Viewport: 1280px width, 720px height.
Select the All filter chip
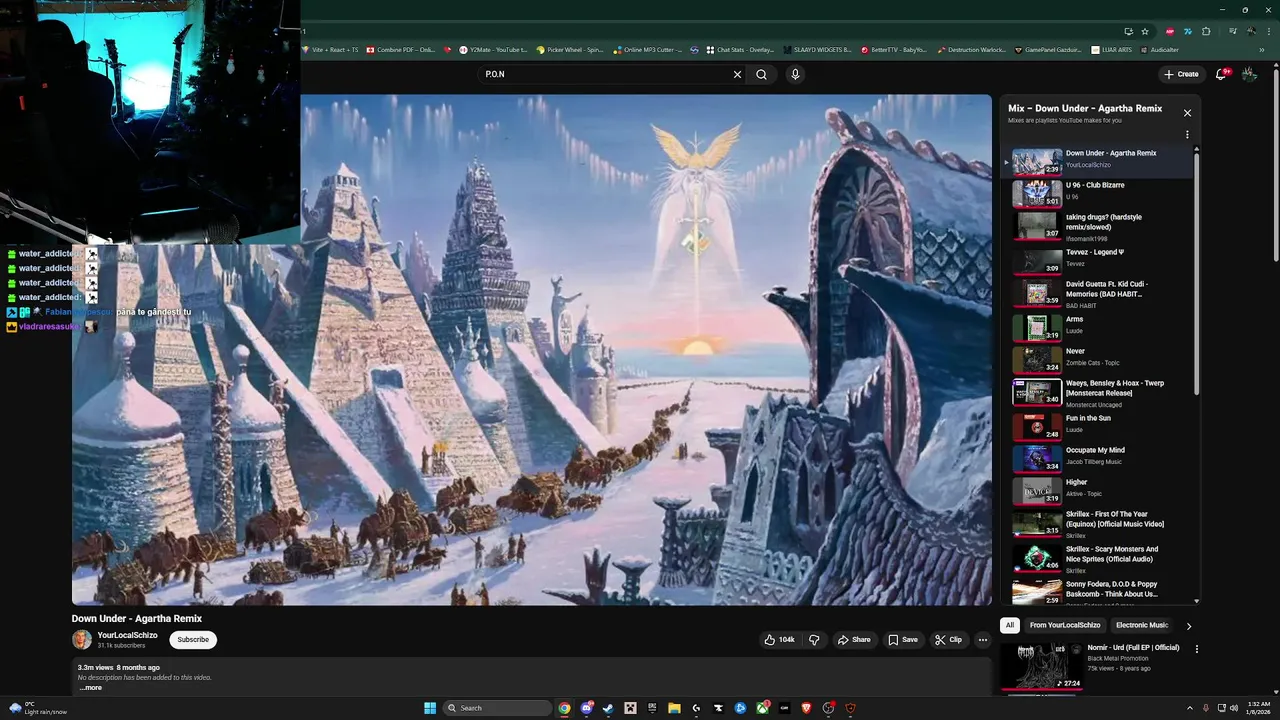1010,626
